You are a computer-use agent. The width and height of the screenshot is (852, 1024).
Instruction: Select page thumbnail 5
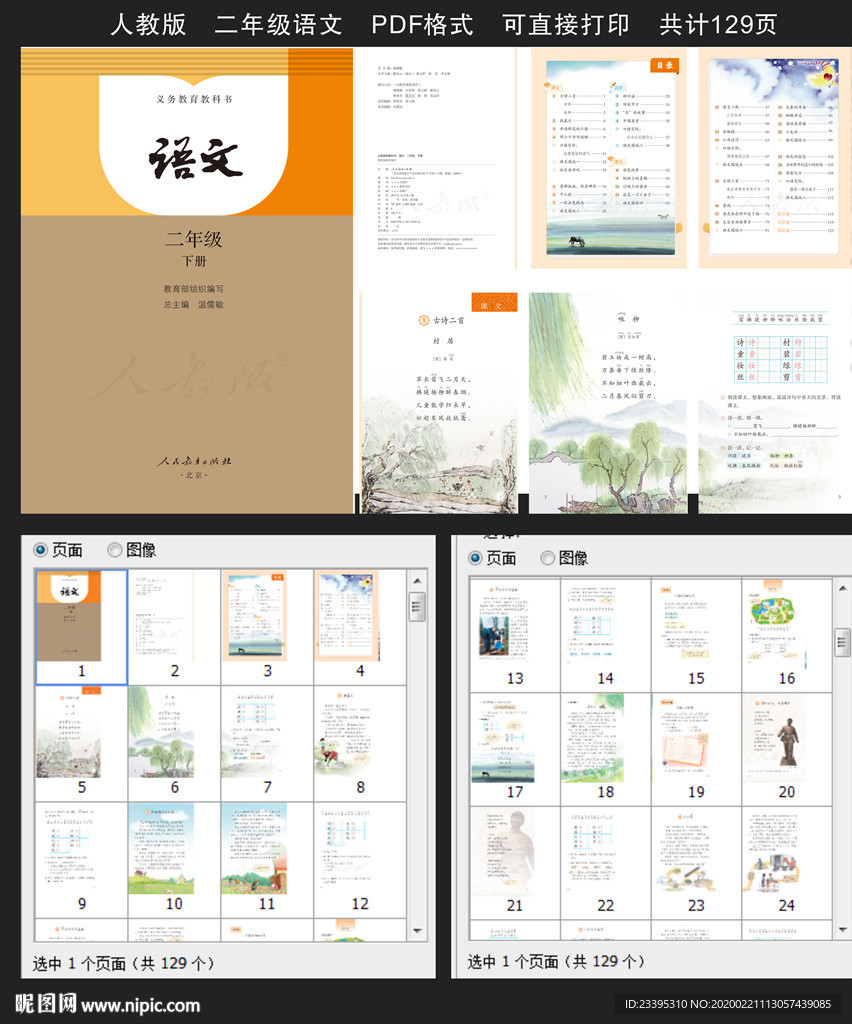click(x=81, y=743)
